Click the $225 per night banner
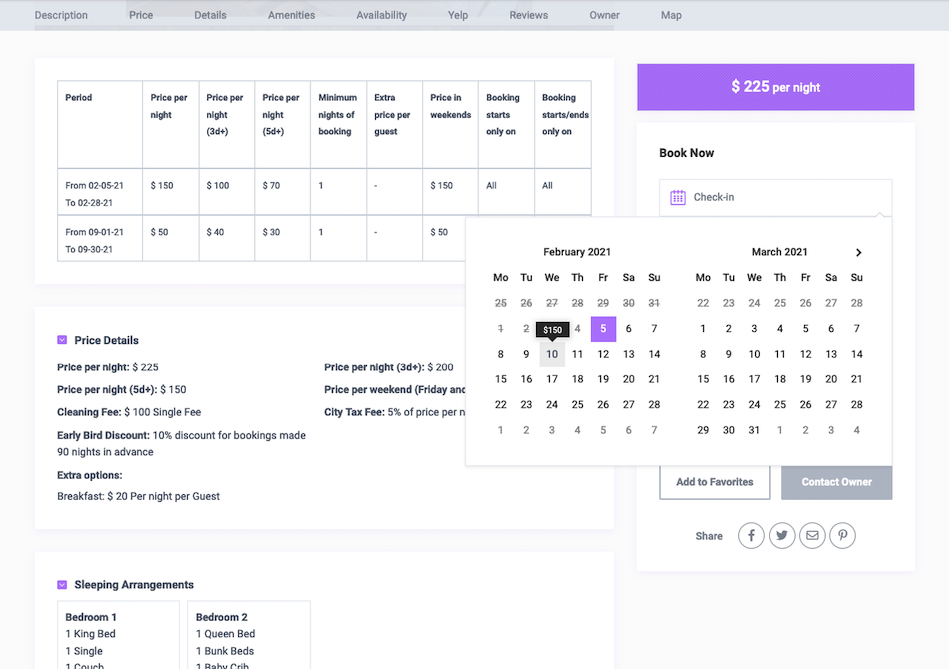 (x=775, y=87)
